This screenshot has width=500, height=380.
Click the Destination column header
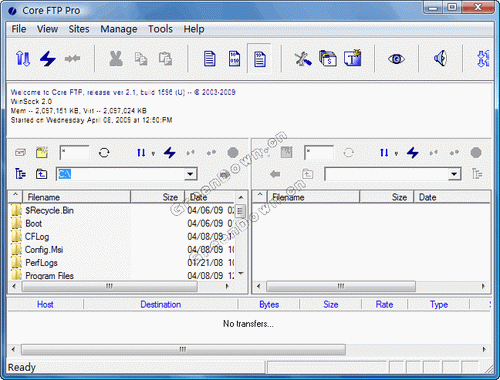click(161, 304)
